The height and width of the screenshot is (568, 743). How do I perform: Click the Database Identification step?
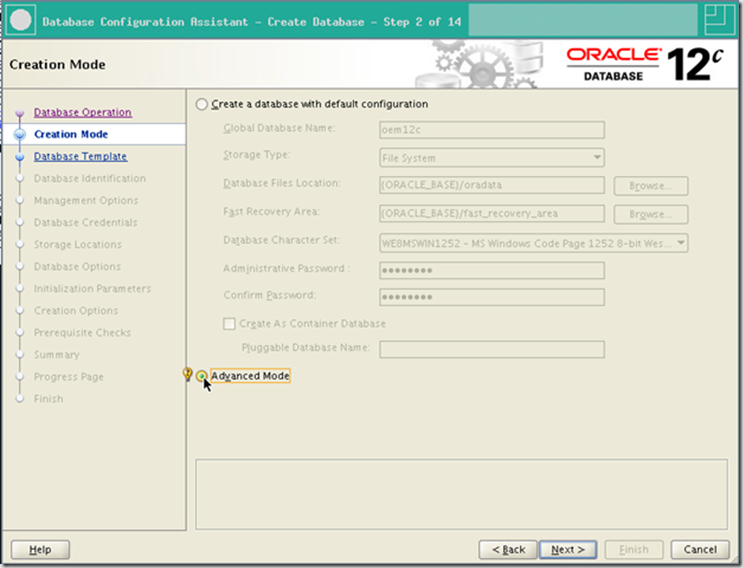click(90, 179)
